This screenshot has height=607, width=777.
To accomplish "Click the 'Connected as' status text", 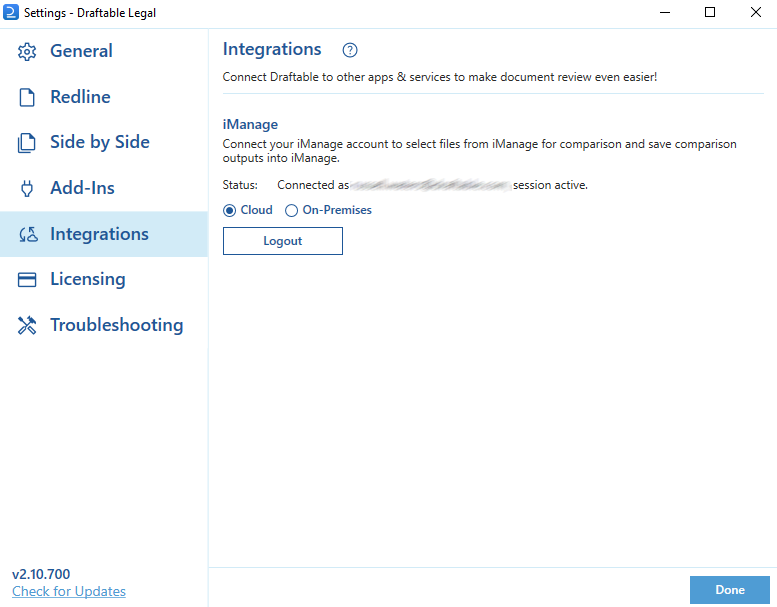I will (313, 185).
